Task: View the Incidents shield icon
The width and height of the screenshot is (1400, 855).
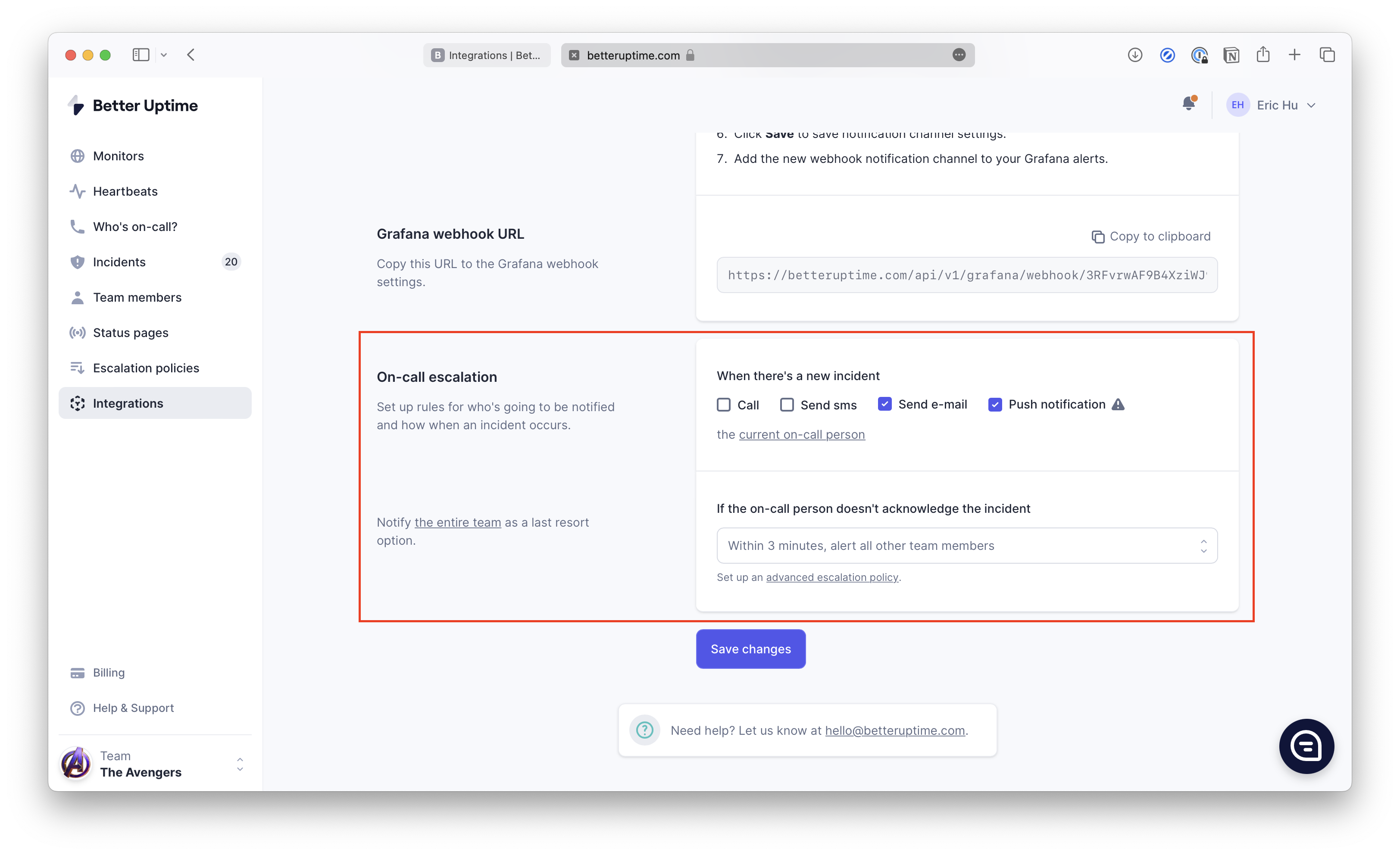Action: pos(77,262)
